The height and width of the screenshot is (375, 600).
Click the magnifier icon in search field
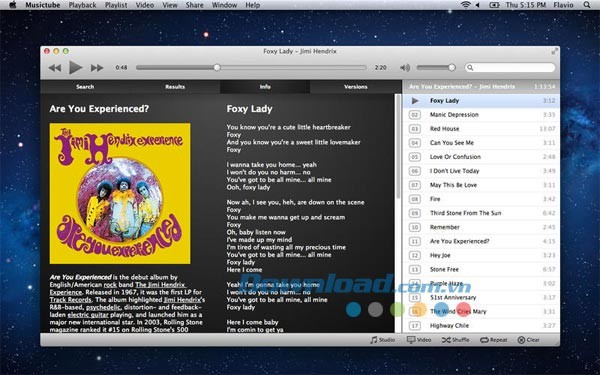(470, 68)
